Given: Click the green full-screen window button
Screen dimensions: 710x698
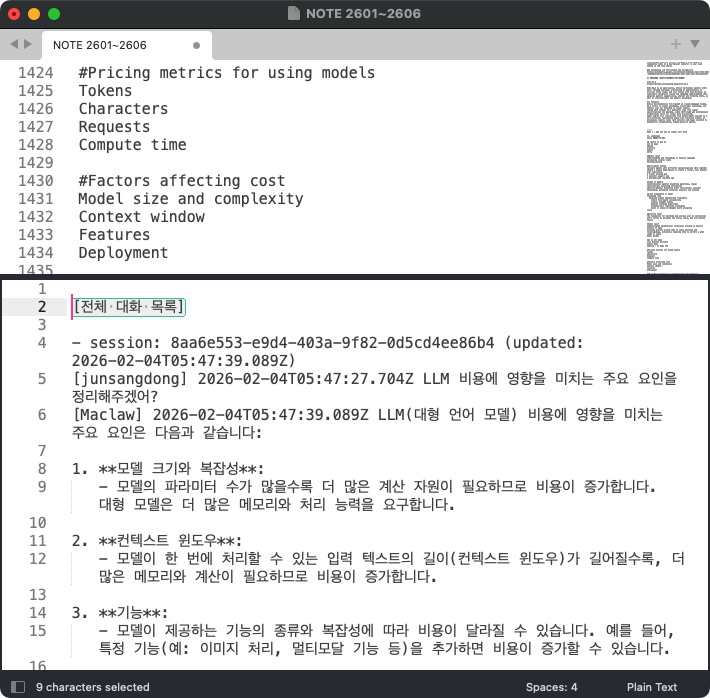Looking at the screenshot, I should pyautogui.click(x=54, y=14).
